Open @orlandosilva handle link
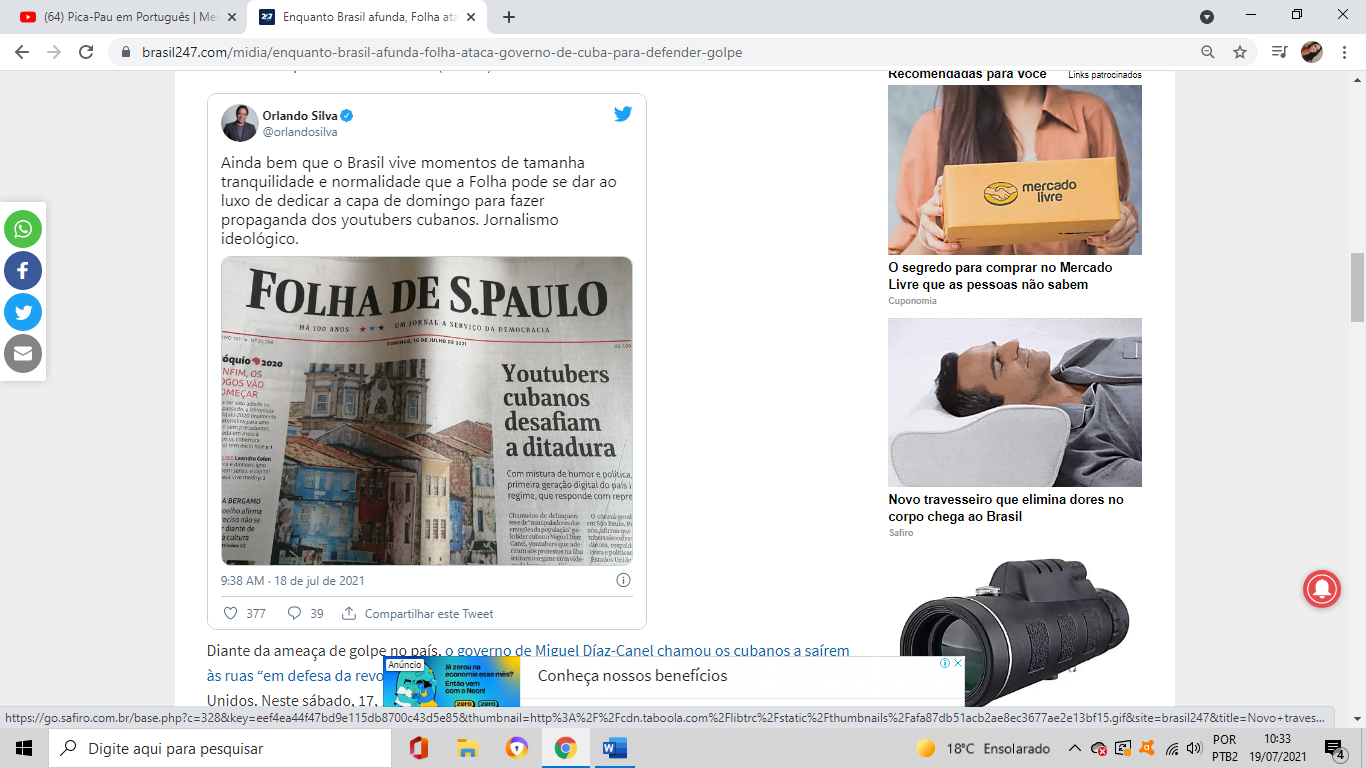This screenshot has height=768, width=1366. pos(300,132)
